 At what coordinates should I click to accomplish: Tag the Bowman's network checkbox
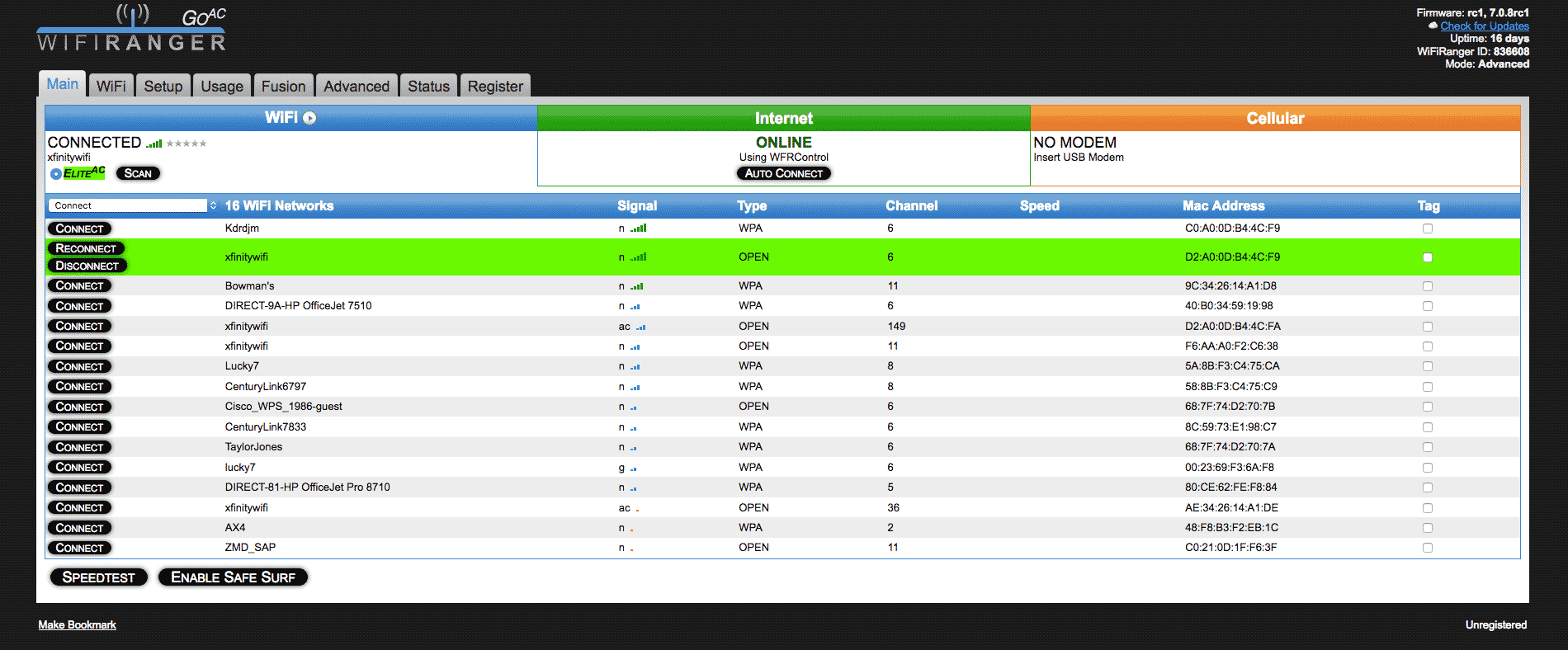pyautogui.click(x=1428, y=286)
